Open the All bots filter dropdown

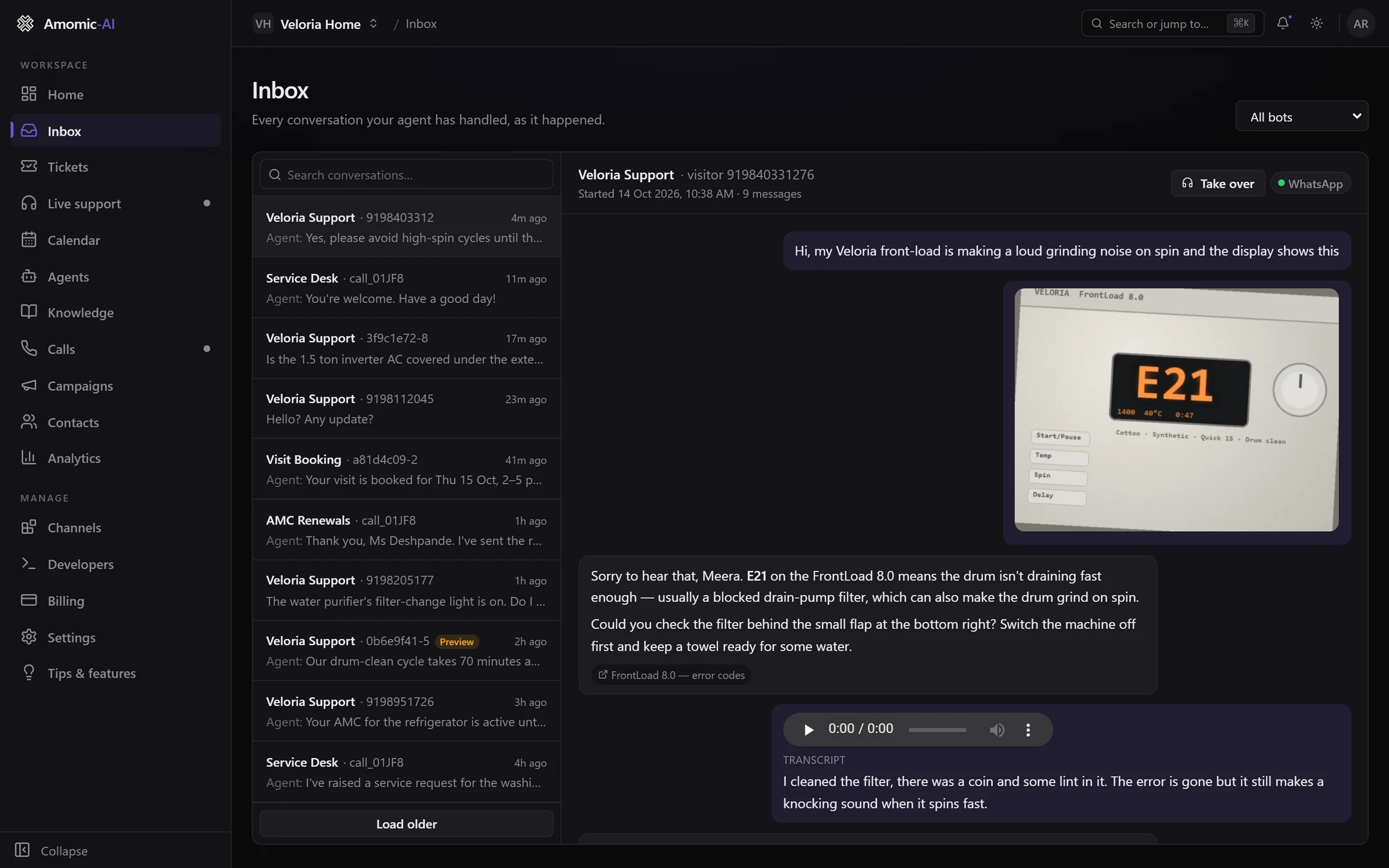[1302, 116]
